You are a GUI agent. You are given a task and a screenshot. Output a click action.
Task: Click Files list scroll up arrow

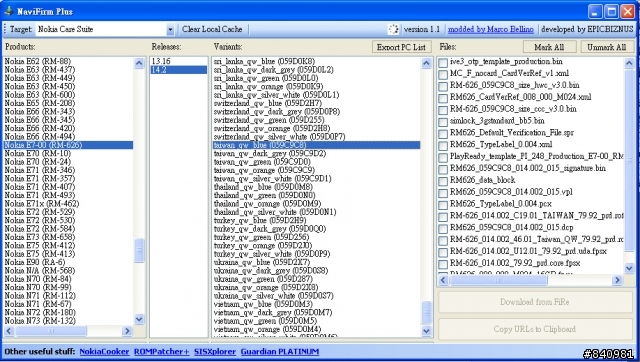click(629, 63)
